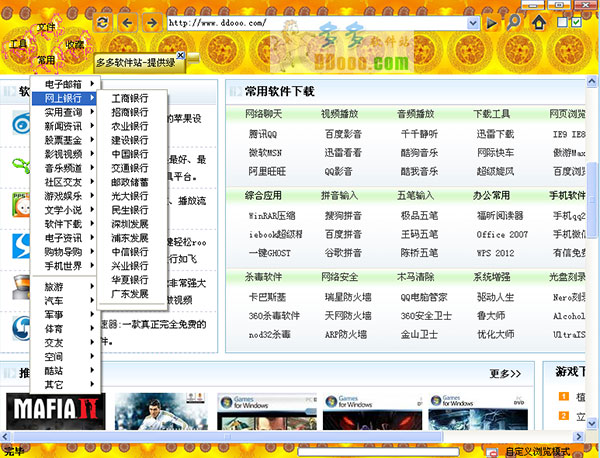Close the 多多软件站 tab with X

point(181,55)
